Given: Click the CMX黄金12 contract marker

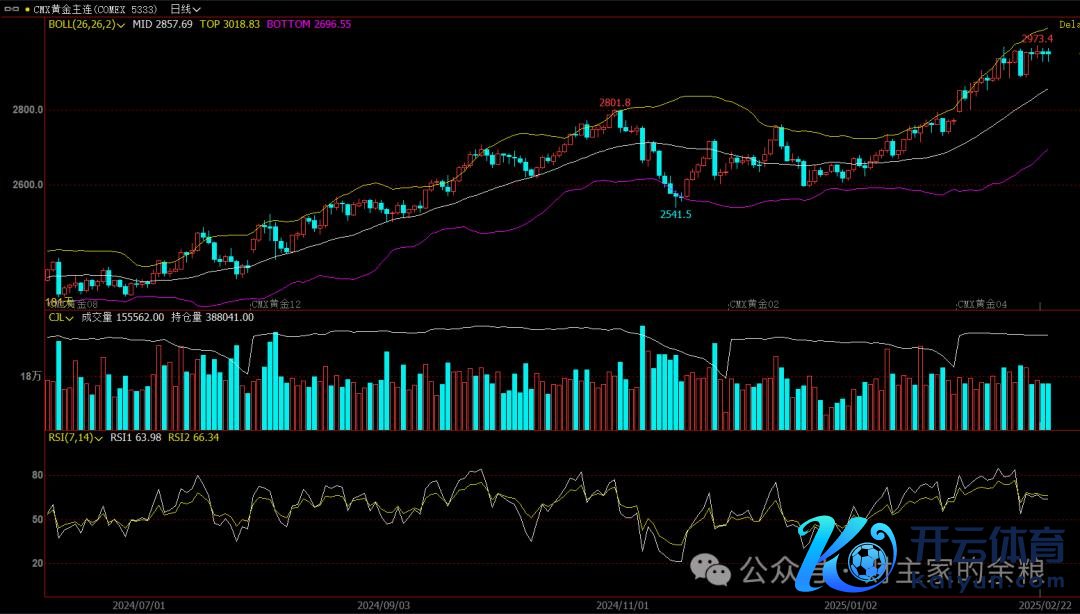Looking at the screenshot, I should pyautogui.click(x=276, y=303).
